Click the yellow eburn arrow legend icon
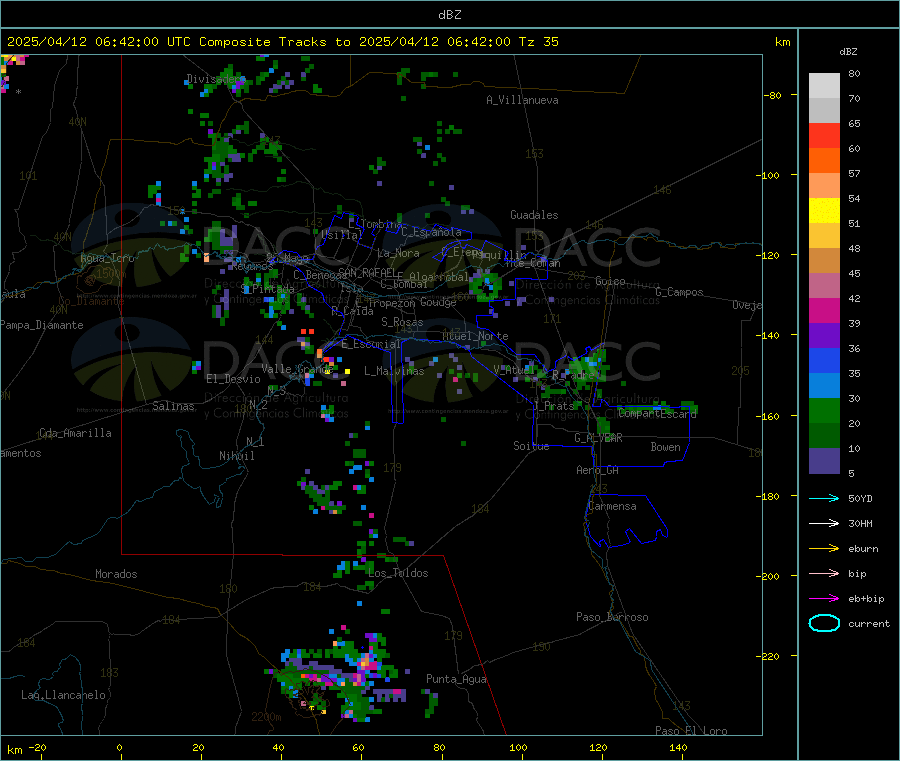This screenshot has height=761, width=900. click(x=824, y=549)
